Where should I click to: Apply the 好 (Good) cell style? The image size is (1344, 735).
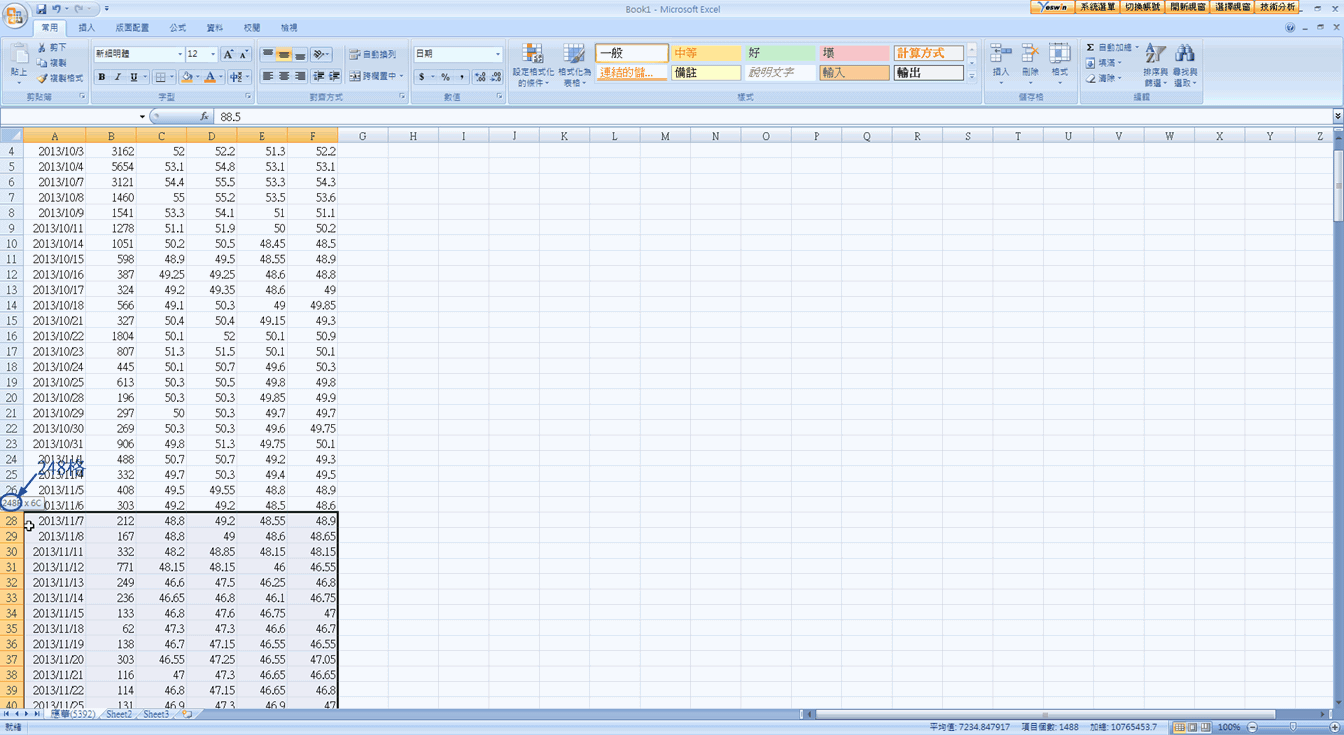780,53
